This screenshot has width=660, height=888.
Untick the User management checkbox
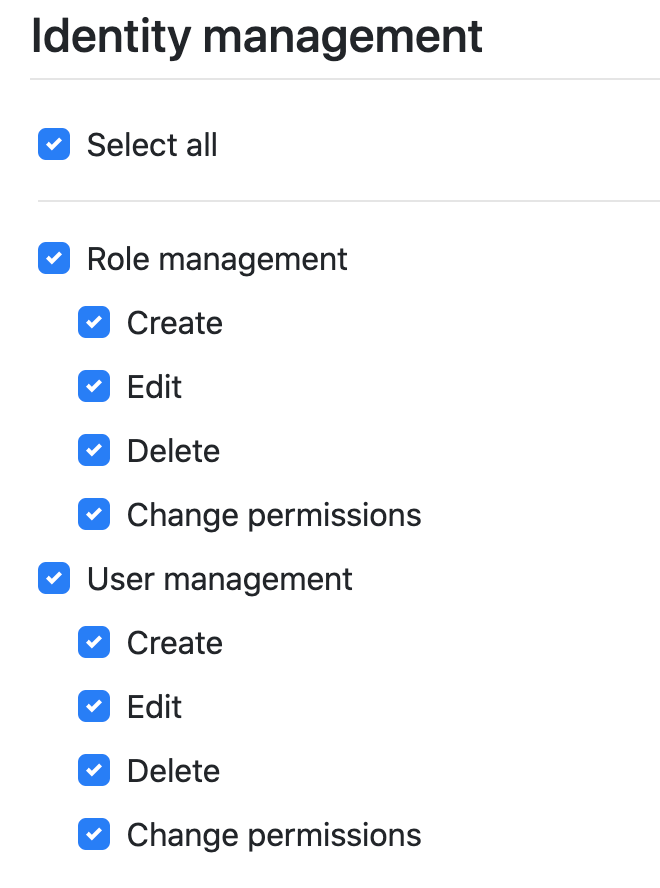[54, 578]
